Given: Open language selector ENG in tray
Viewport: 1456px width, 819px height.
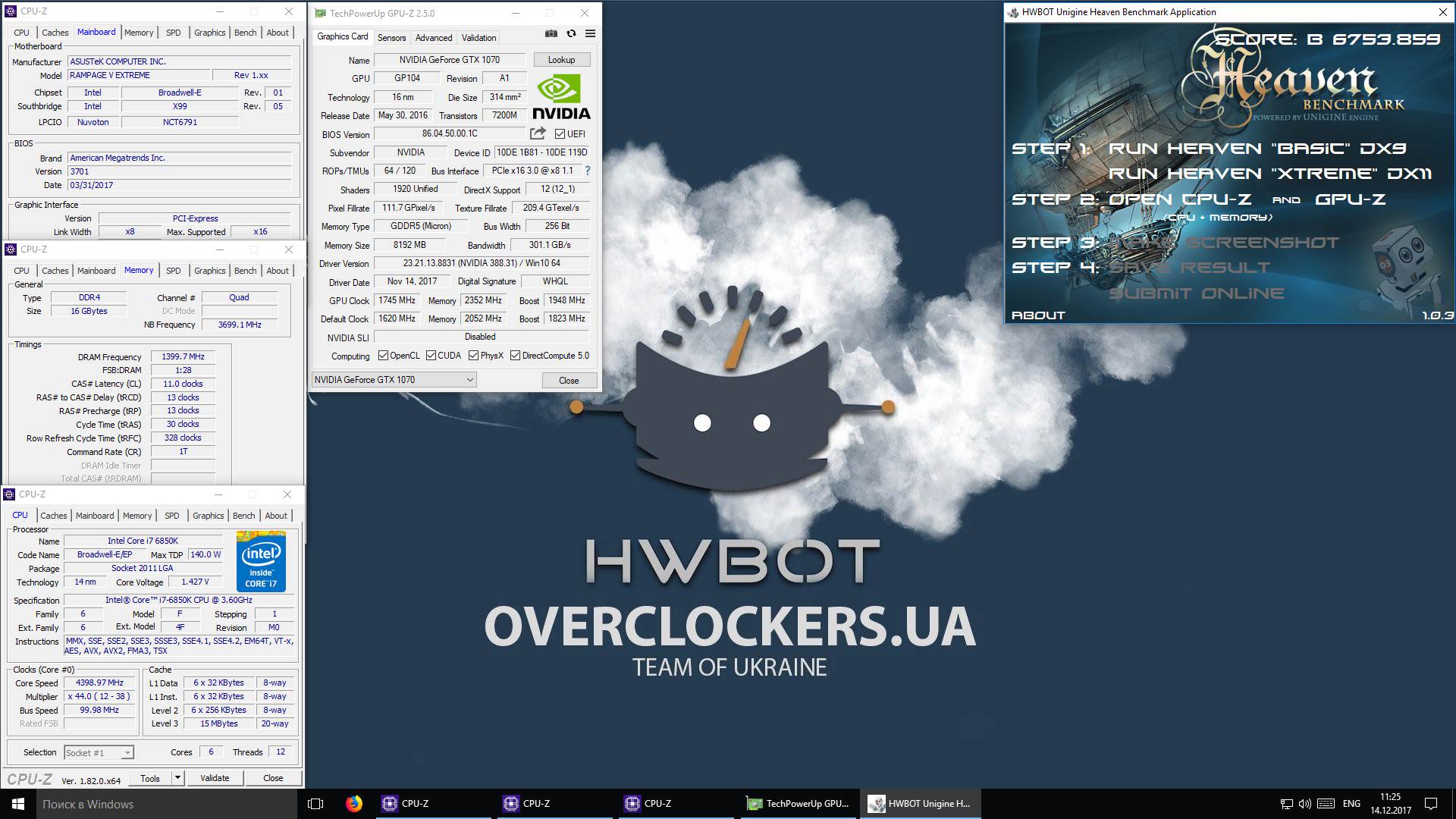Looking at the screenshot, I should [1351, 804].
